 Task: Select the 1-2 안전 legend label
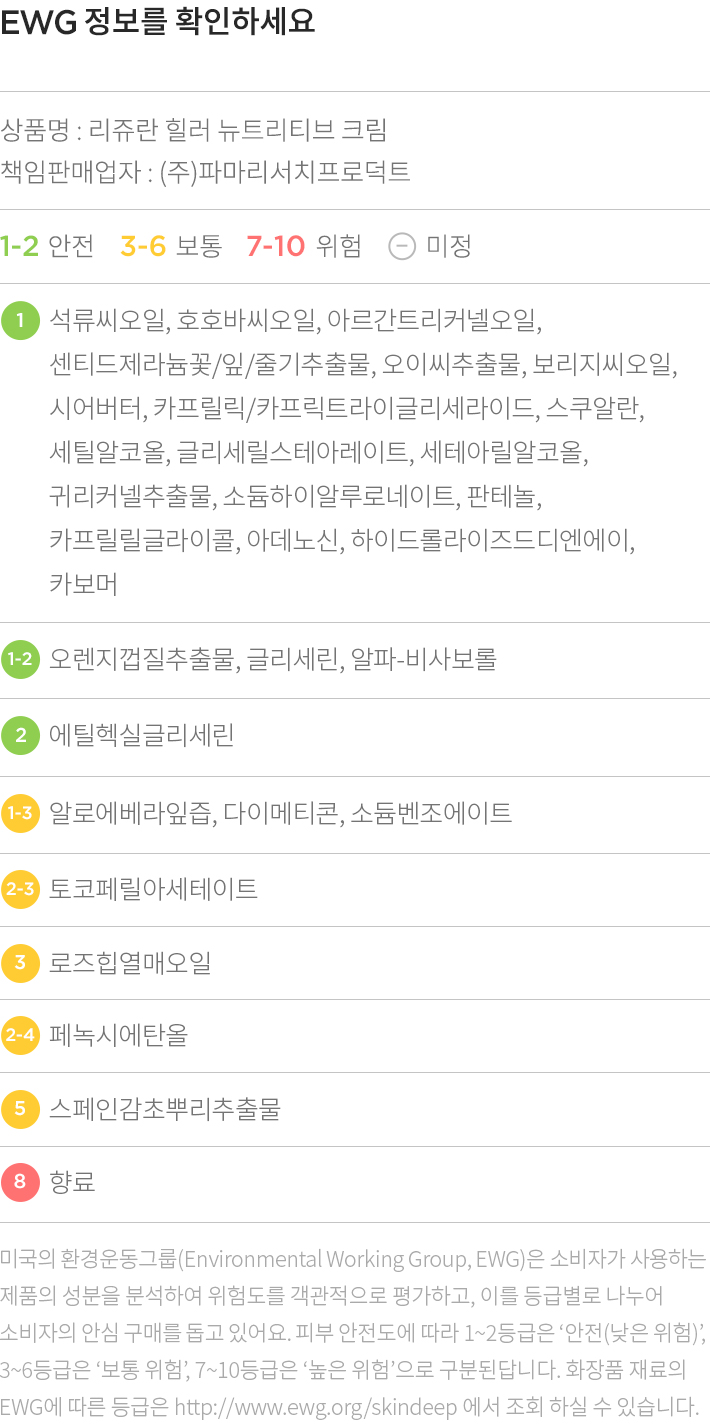pyautogui.click(x=47, y=246)
